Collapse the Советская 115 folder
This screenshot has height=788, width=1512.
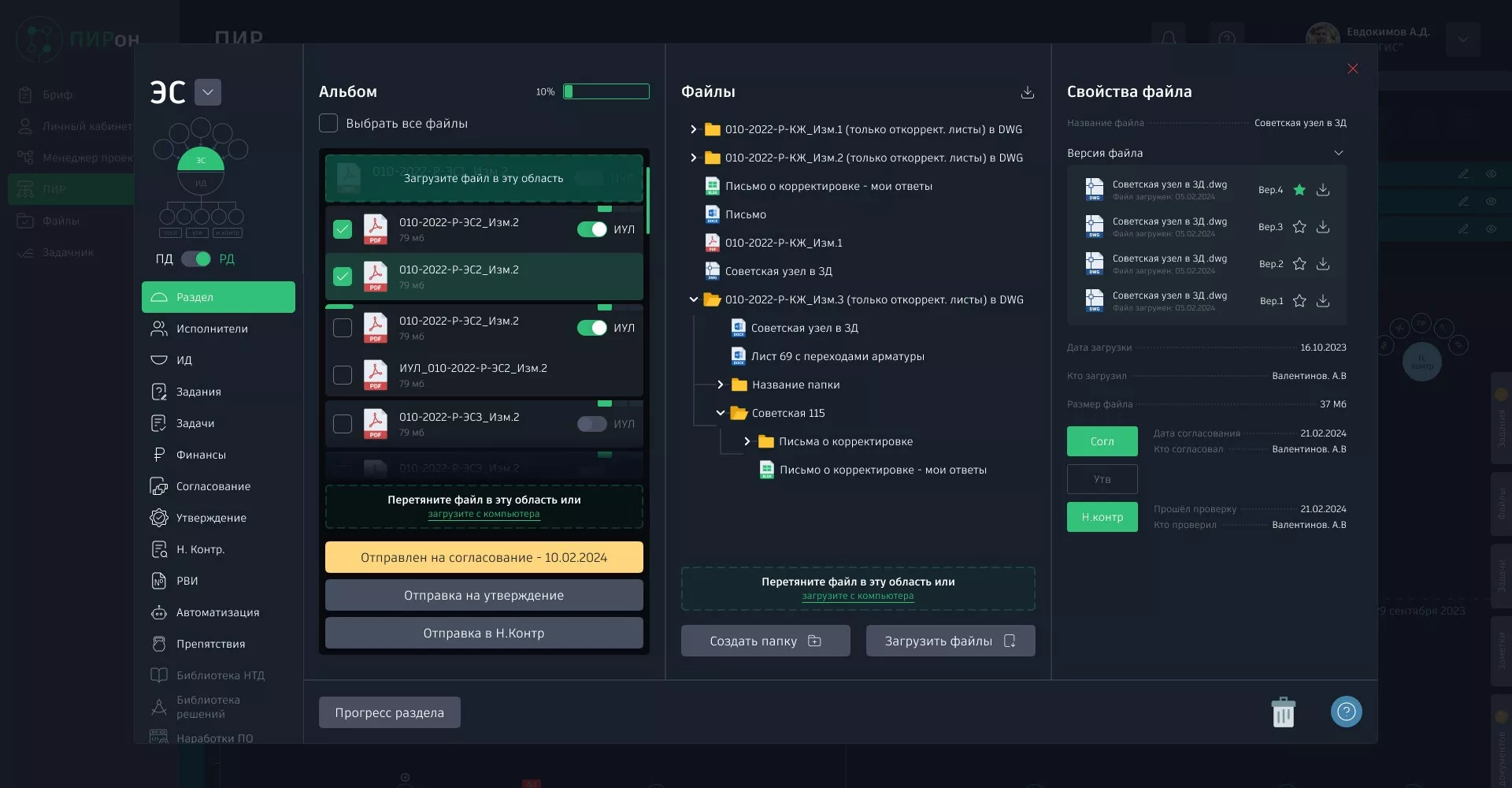720,413
